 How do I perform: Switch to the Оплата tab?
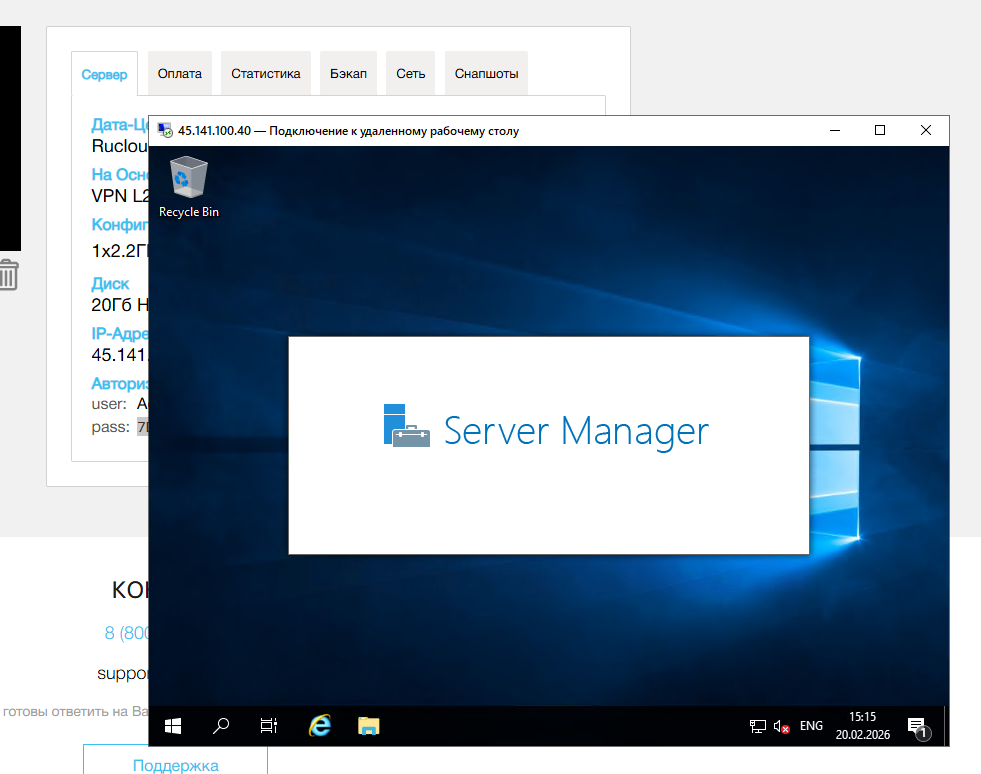point(180,73)
